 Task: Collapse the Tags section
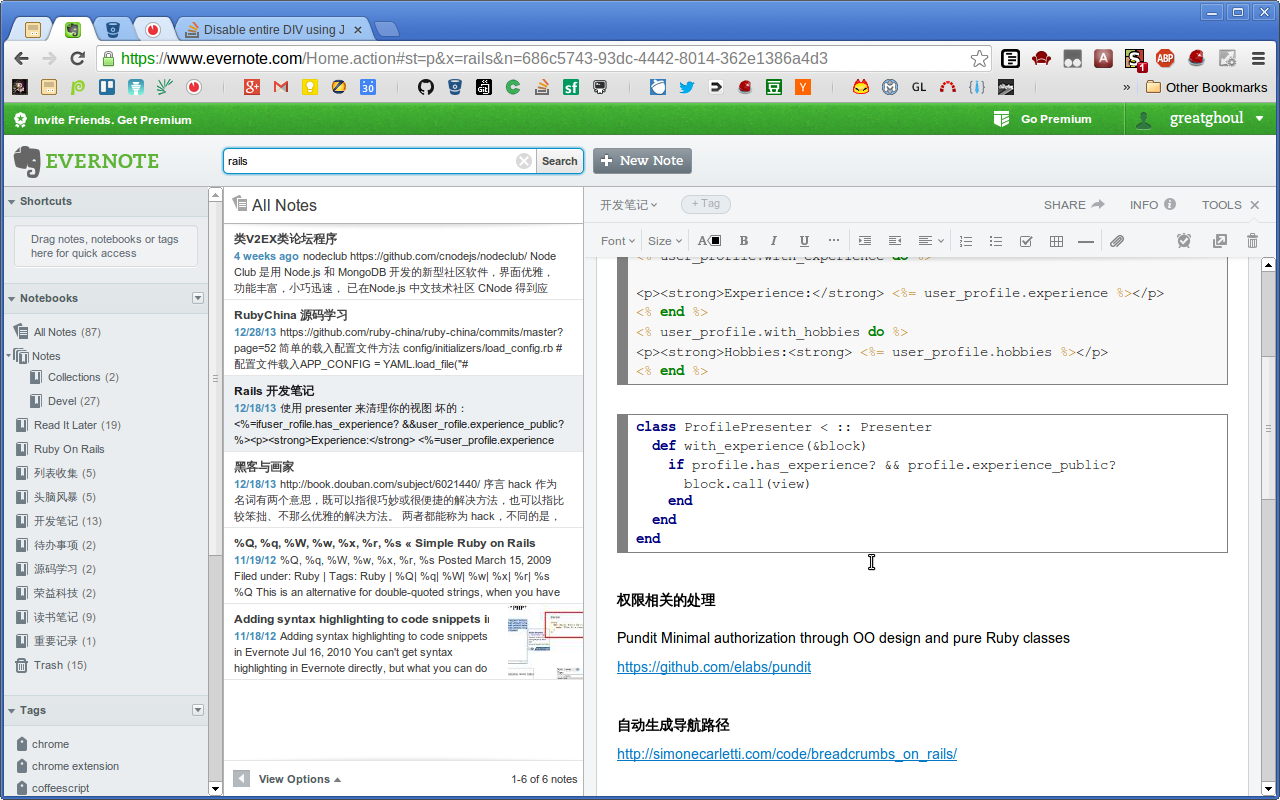pyautogui.click(x=12, y=710)
